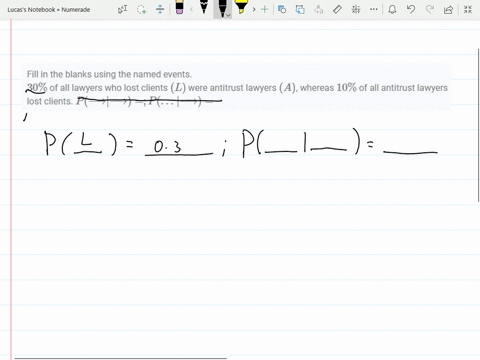The width and height of the screenshot is (480, 360).
Task: Choose the insert space tool
Action: pos(160,9)
